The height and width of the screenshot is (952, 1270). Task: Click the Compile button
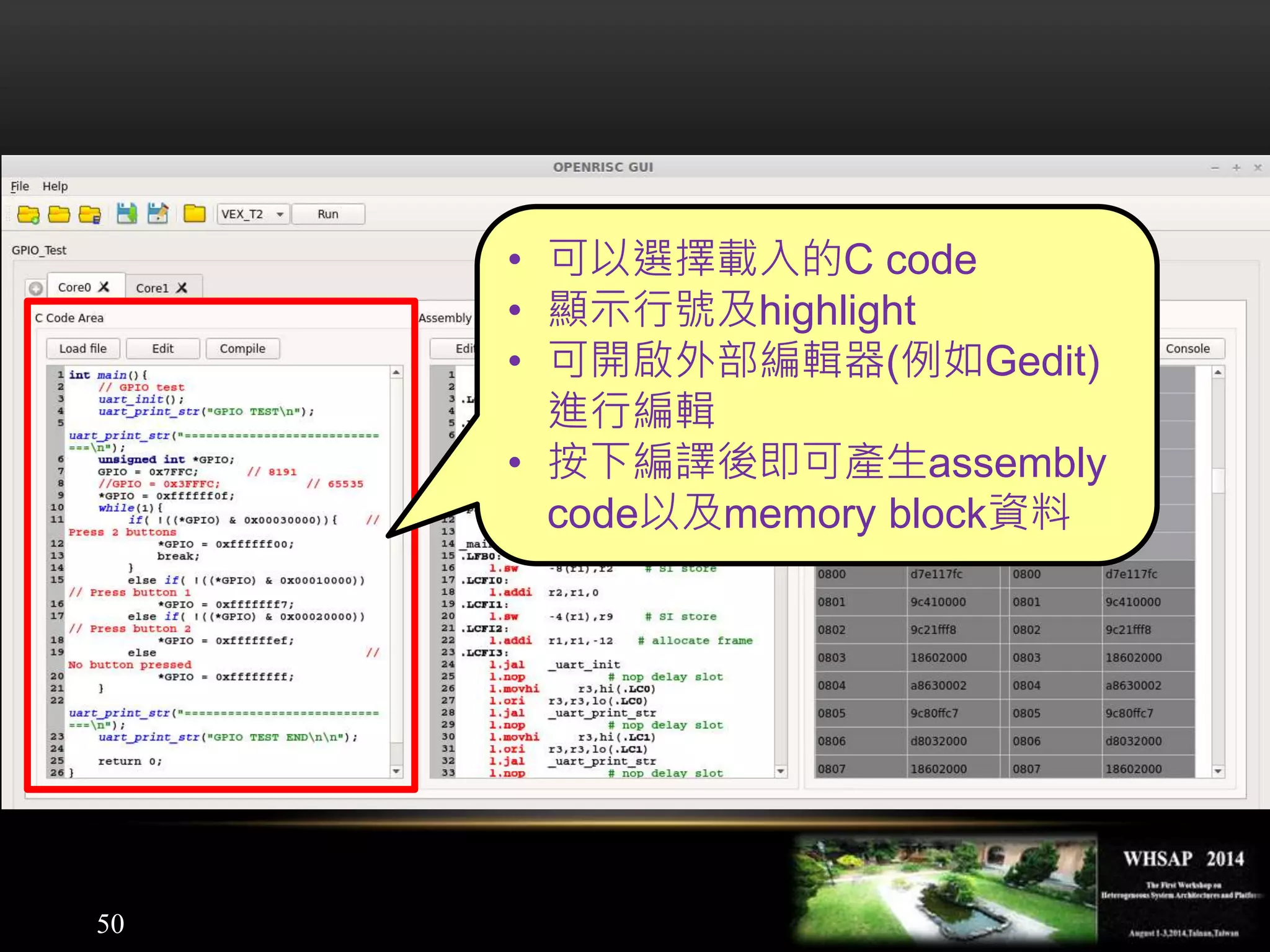pos(242,348)
